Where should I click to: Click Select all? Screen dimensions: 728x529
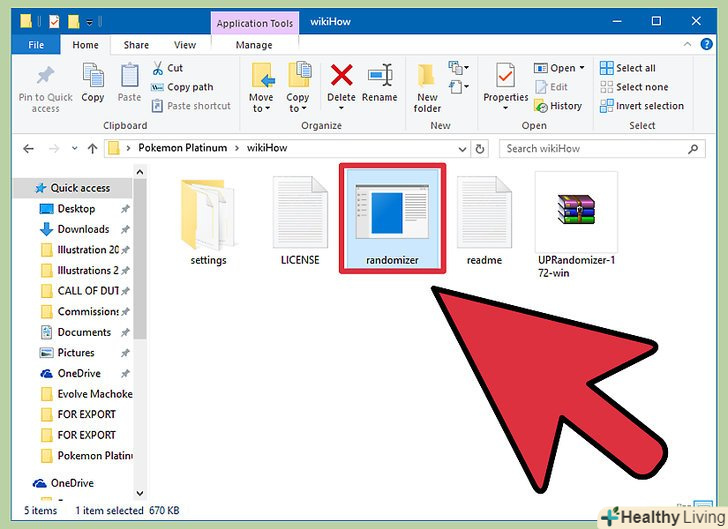(628, 68)
